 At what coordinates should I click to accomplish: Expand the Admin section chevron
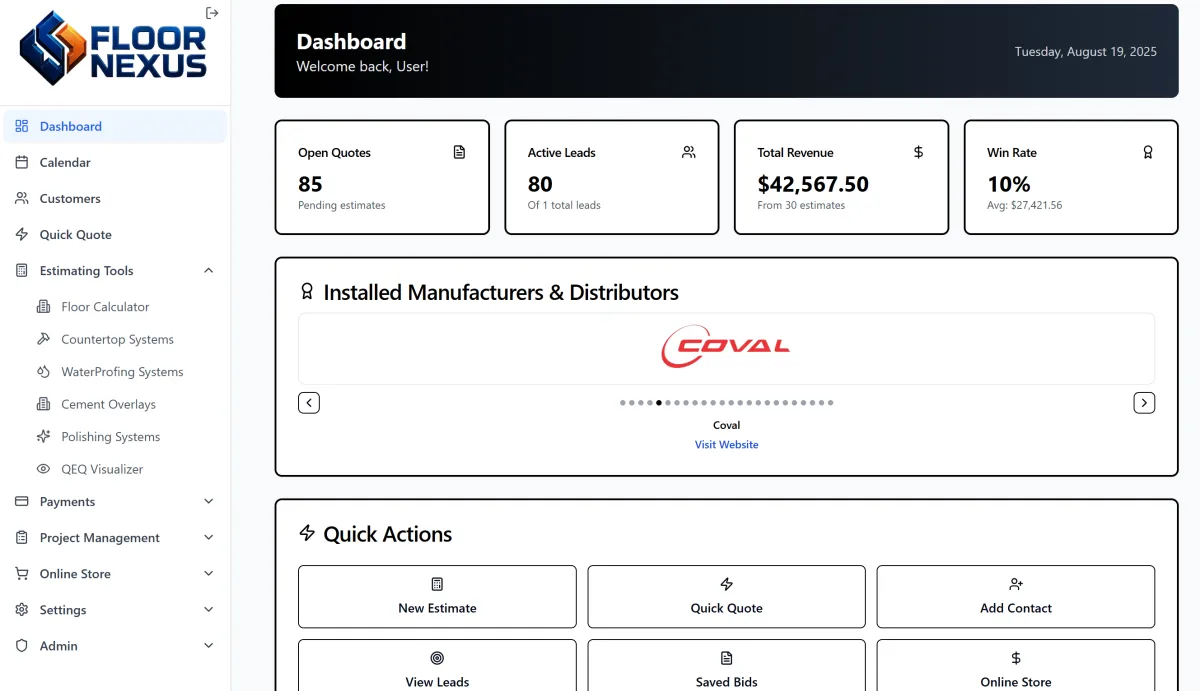click(209, 645)
